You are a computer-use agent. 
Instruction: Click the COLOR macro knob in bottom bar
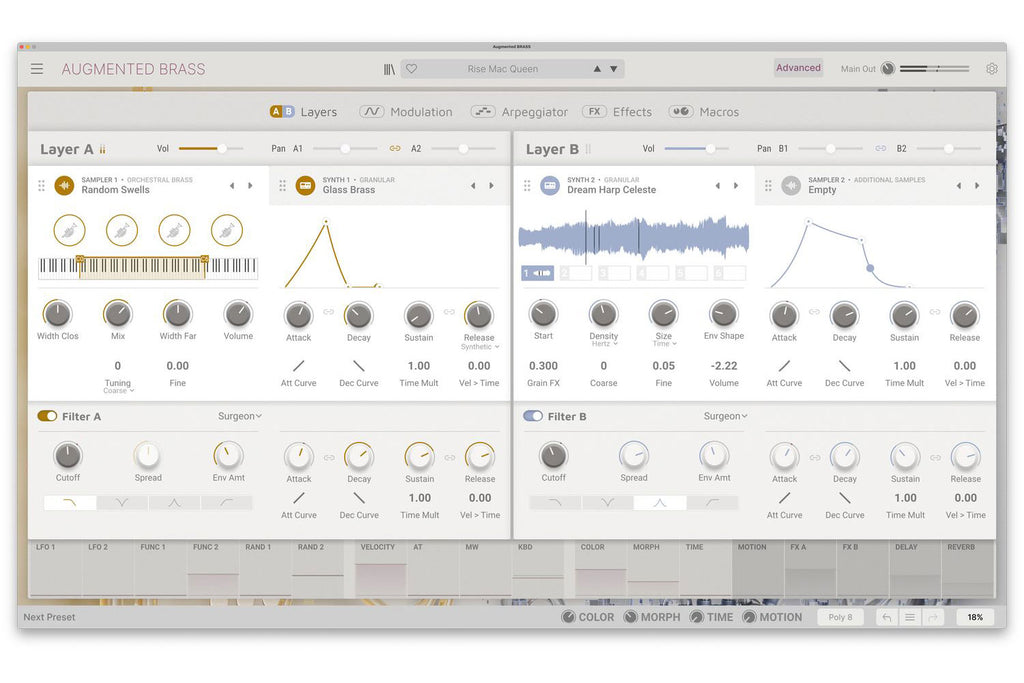tap(568, 617)
